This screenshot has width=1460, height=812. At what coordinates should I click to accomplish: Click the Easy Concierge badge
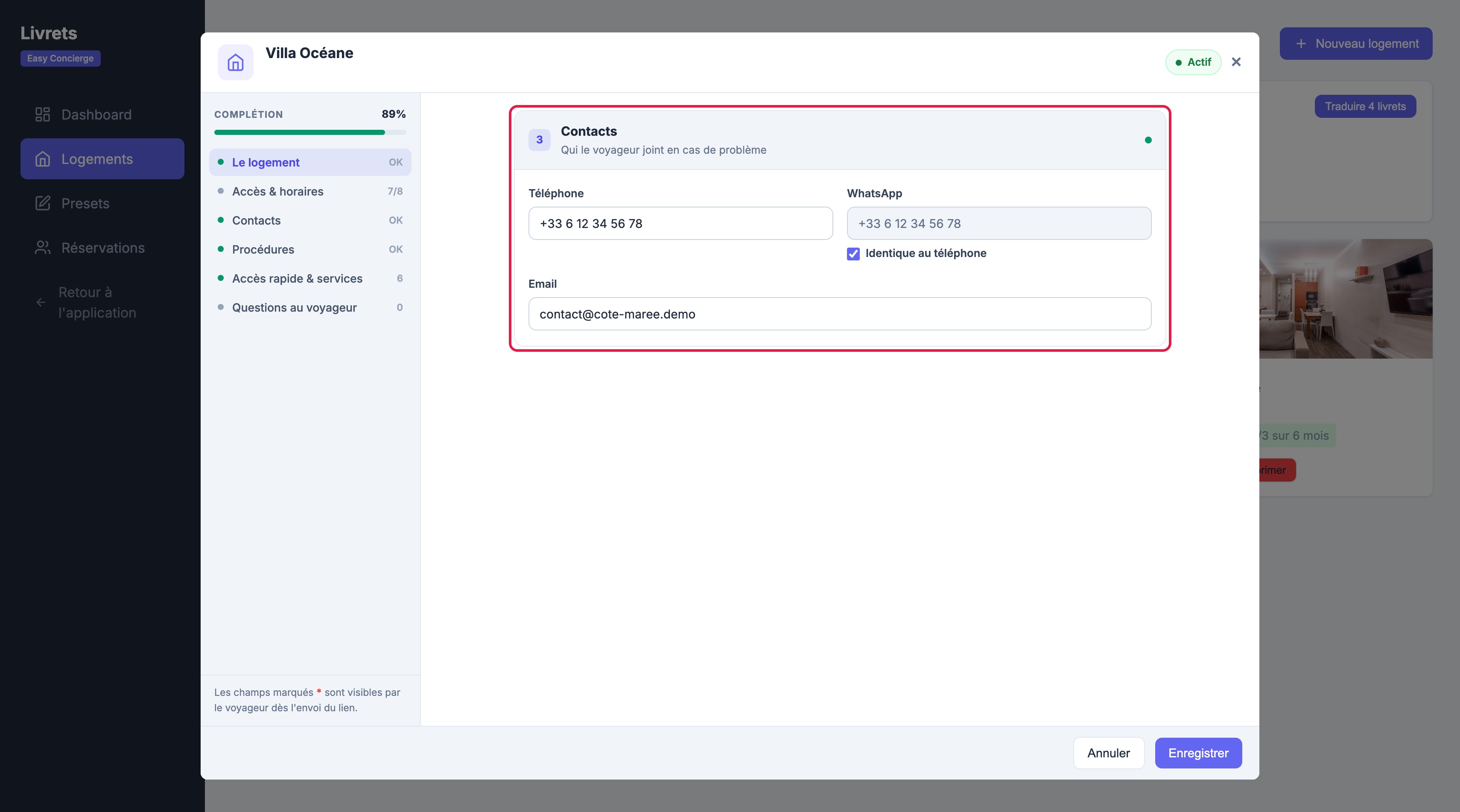coord(61,58)
